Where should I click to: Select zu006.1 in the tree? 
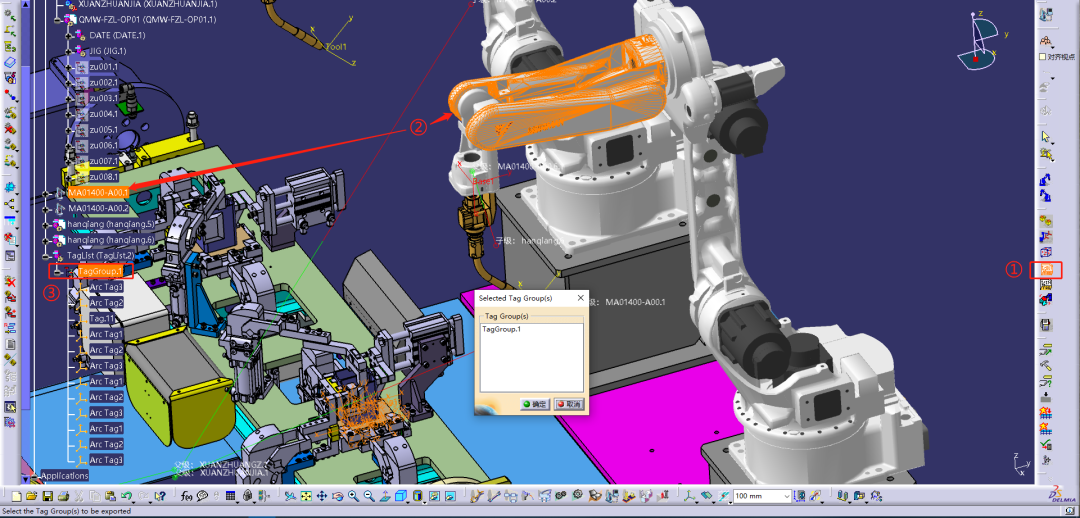click(104, 145)
